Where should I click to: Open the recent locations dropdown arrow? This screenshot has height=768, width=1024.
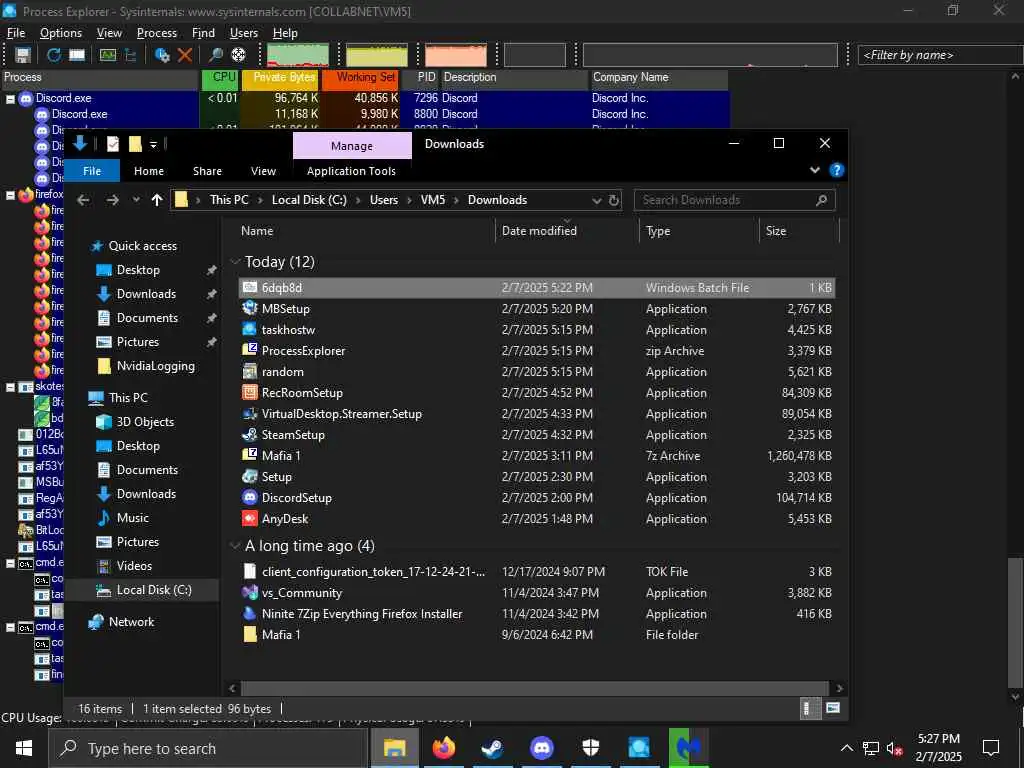[136, 200]
